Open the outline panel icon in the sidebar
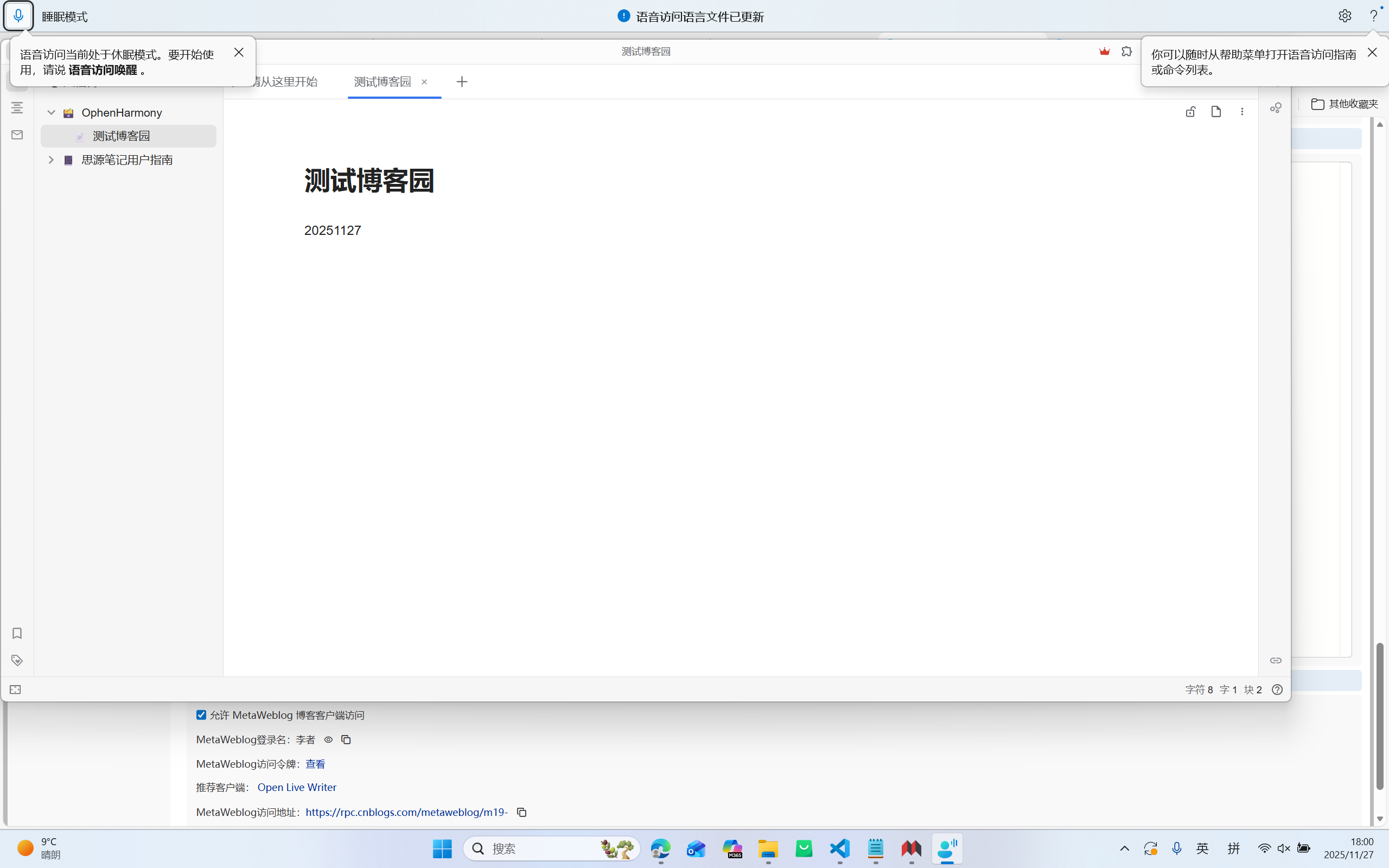 (x=17, y=107)
